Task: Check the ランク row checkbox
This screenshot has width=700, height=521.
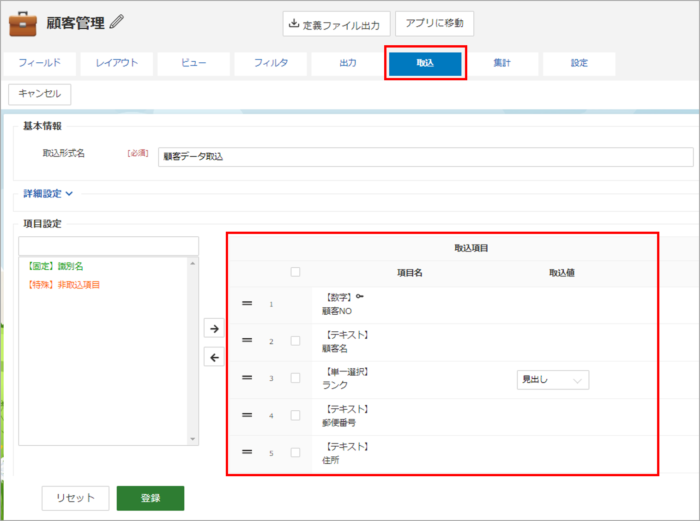Action: click(x=295, y=378)
